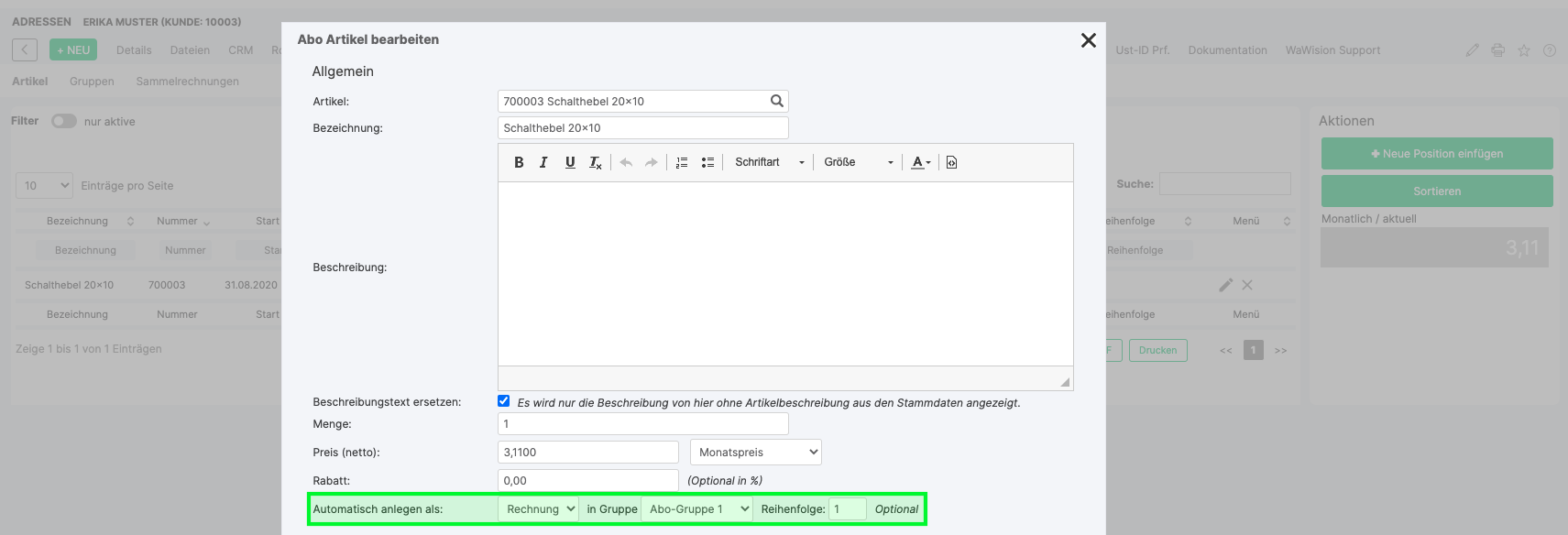The image size is (1568, 535).
Task: Open the text color picker
Action: coord(920,162)
